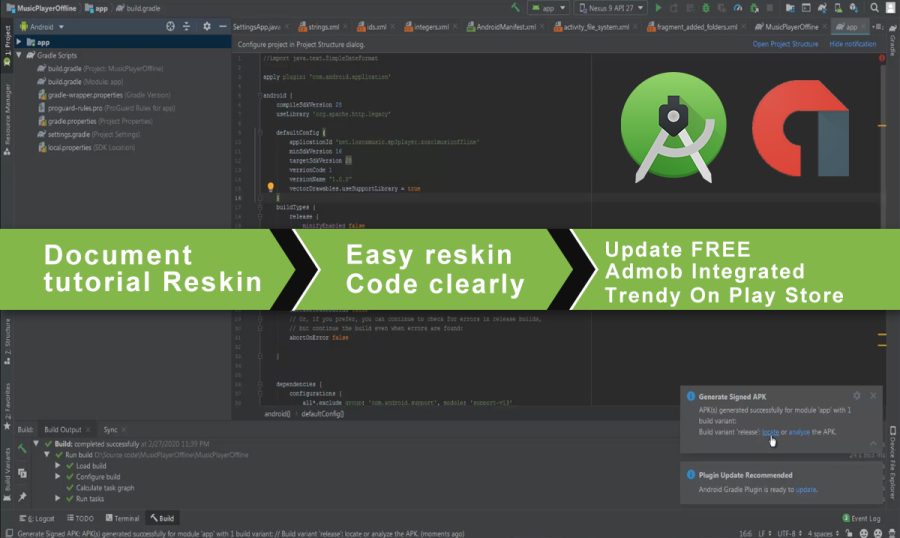Click the Hide notification link
Image resolution: width=900 pixels, height=538 pixels.
coord(852,44)
